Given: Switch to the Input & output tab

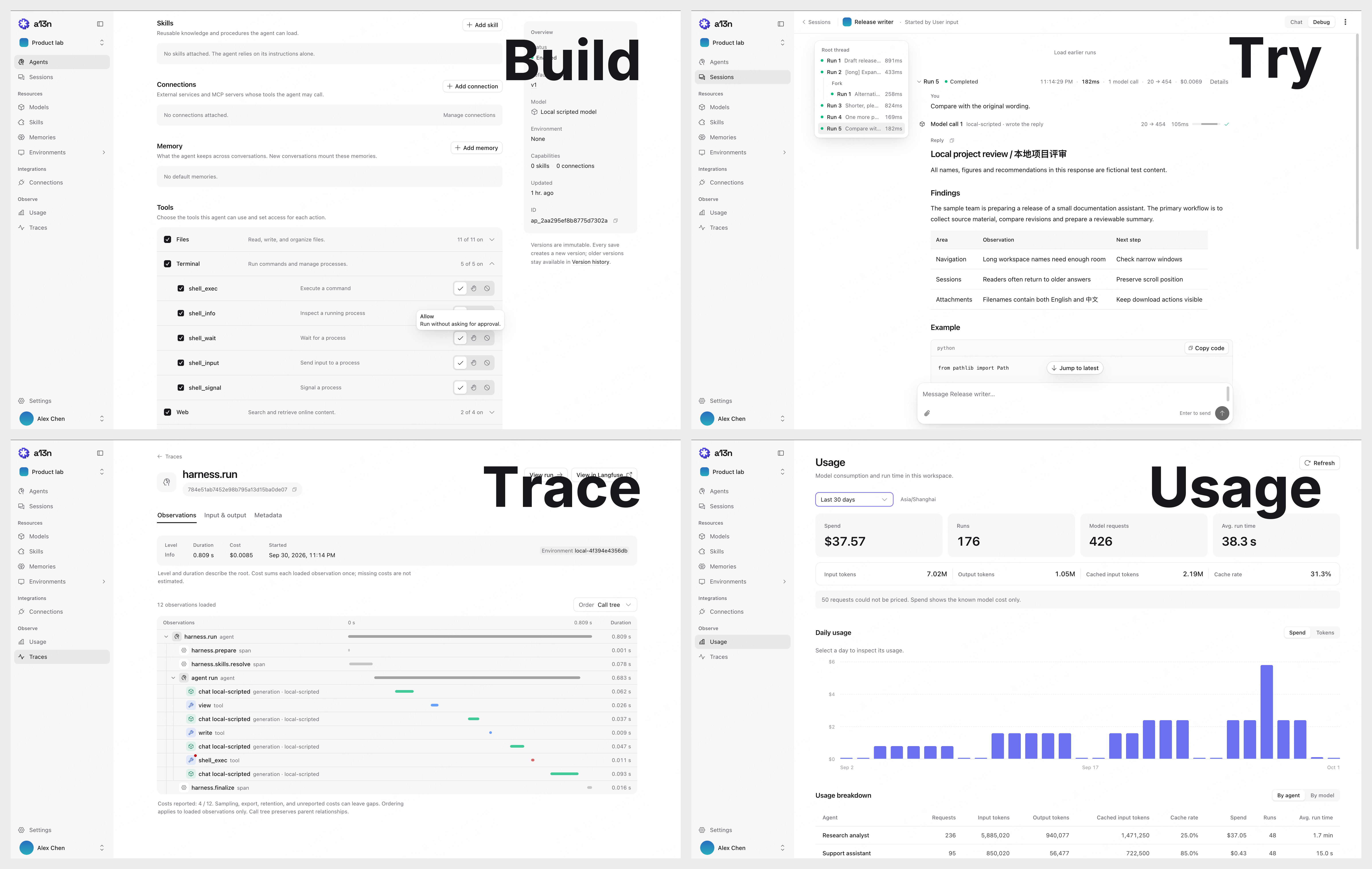Looking at the screenshot, I should point(225,515).
